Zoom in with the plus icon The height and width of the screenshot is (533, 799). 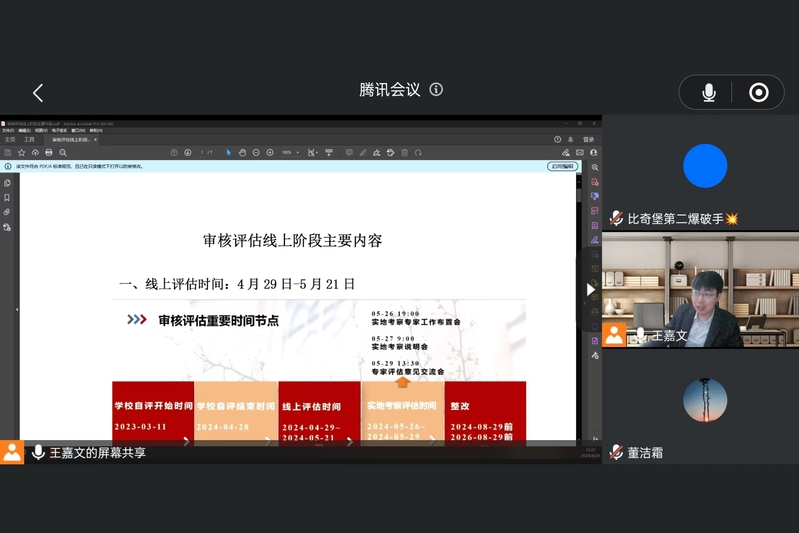click(x=270, y=152)
